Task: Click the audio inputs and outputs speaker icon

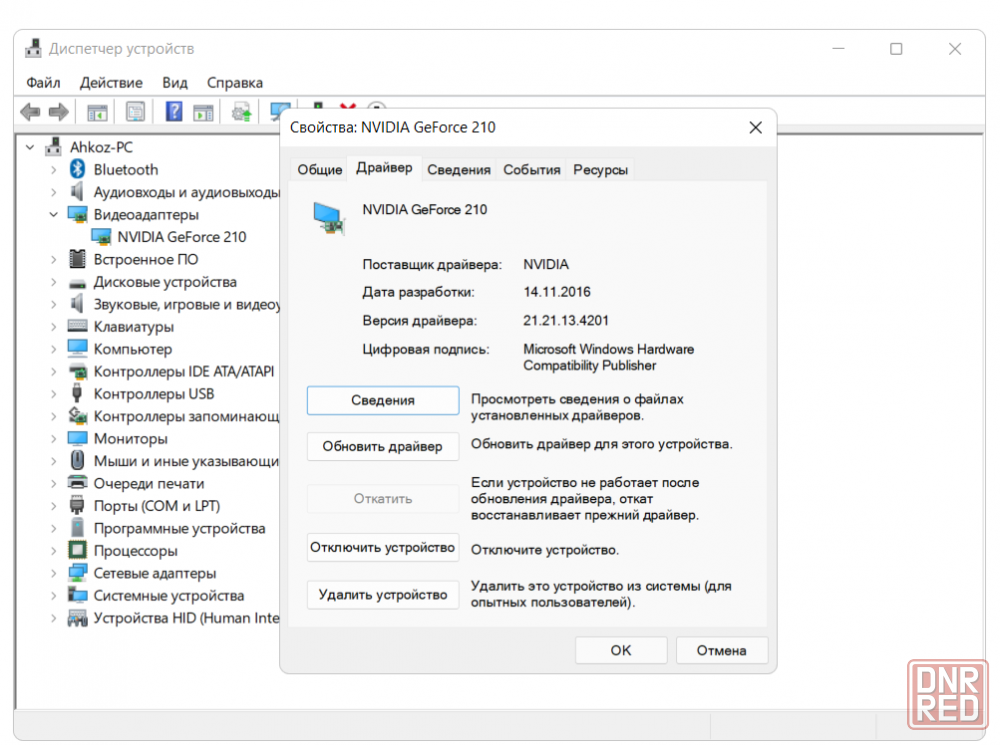Action: 77,191
